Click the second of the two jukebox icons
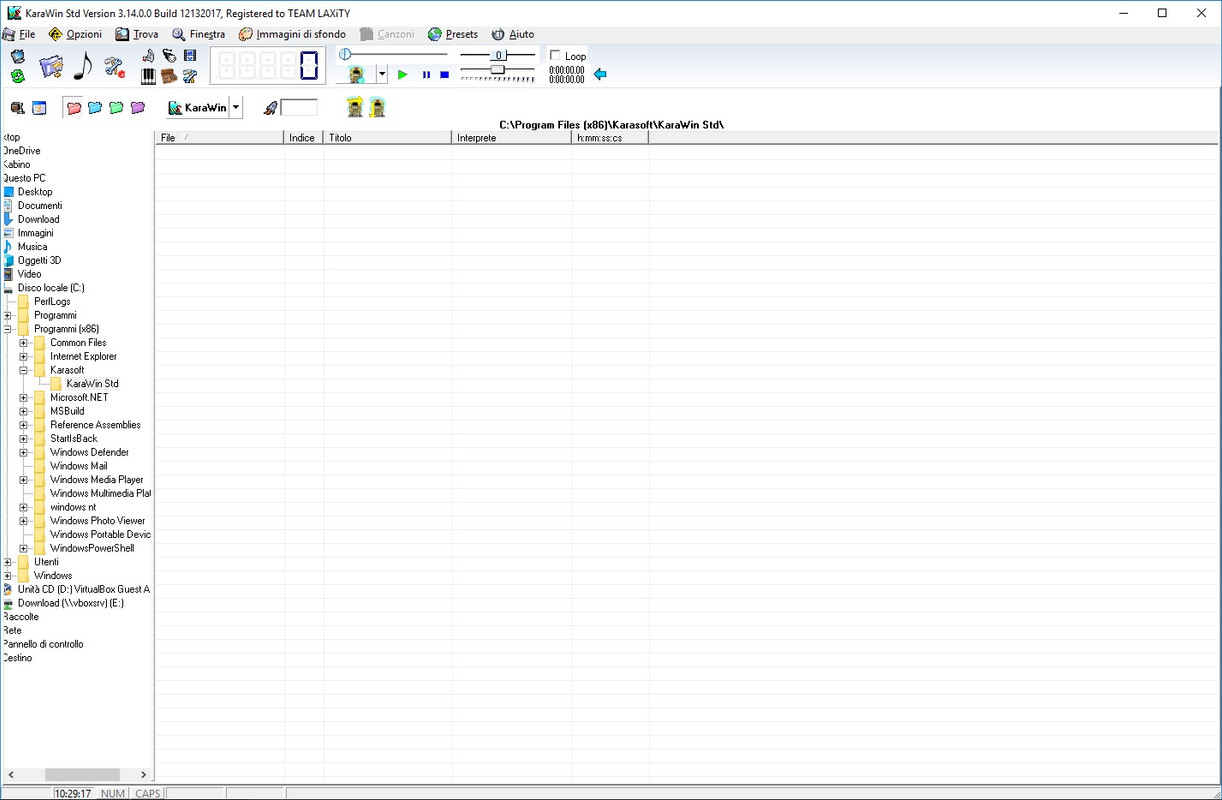The width and height of the screenshot is (1222, 800). [x=377, y=107]
